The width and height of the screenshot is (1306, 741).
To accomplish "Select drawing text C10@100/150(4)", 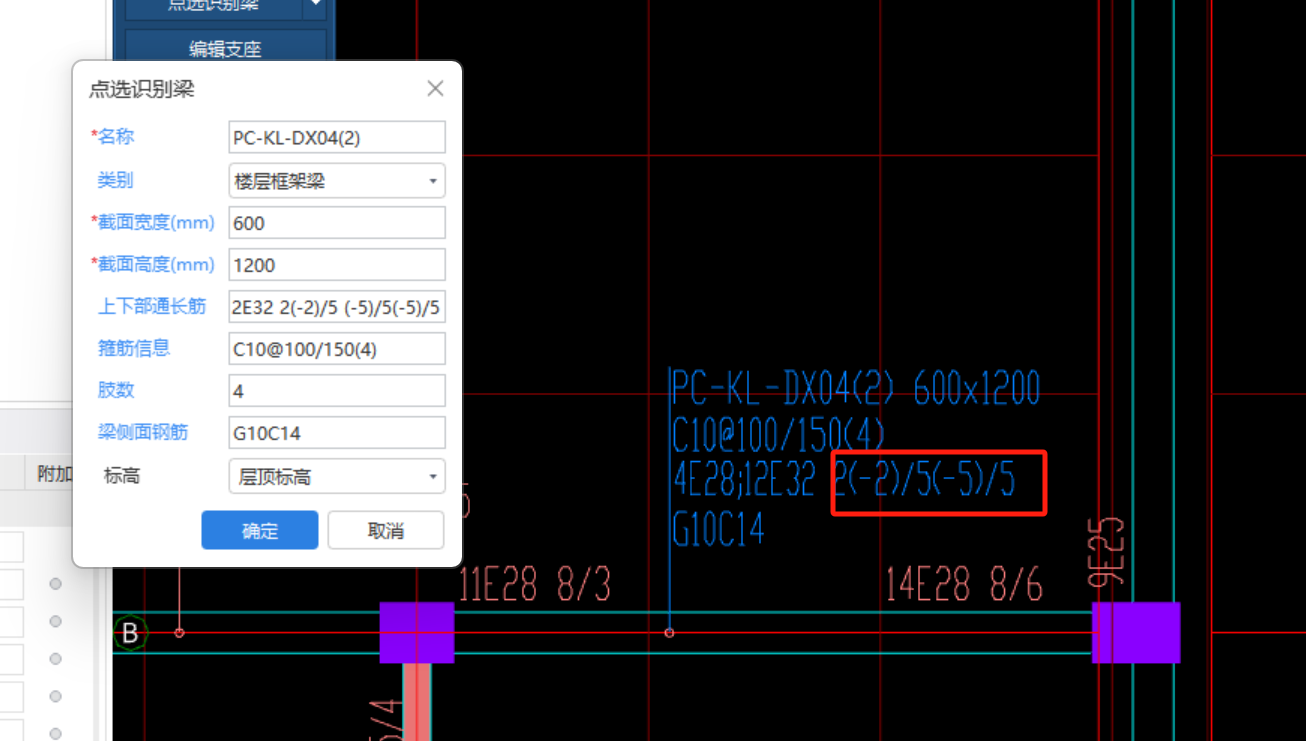I will (779, 434).
